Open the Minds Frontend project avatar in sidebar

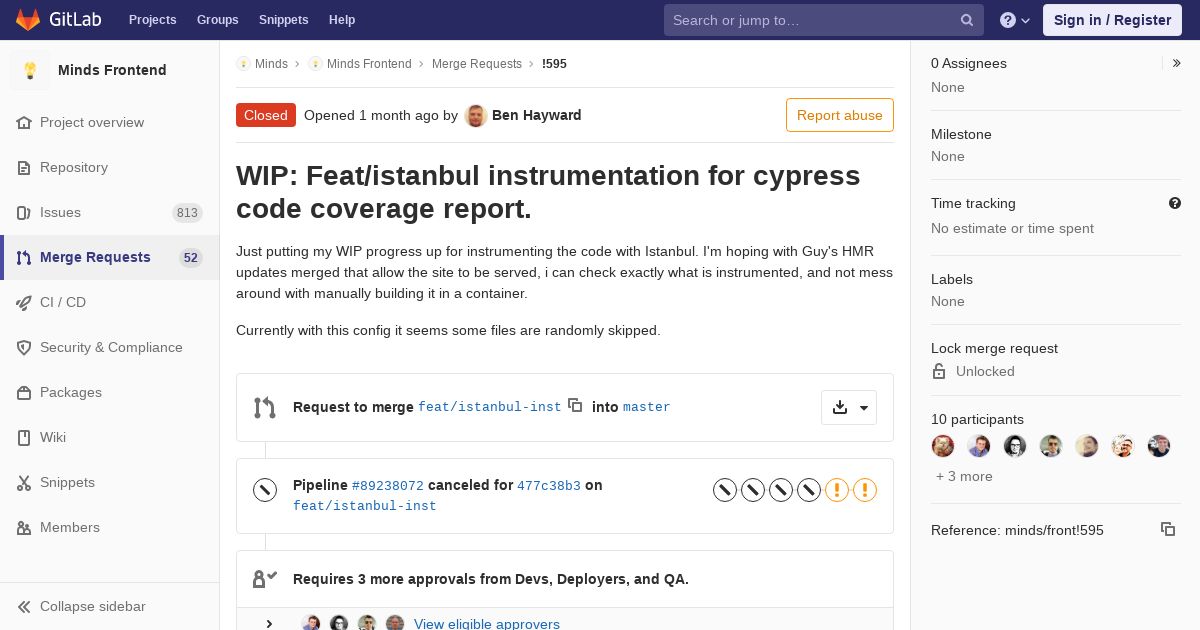[x=30, y=70]
